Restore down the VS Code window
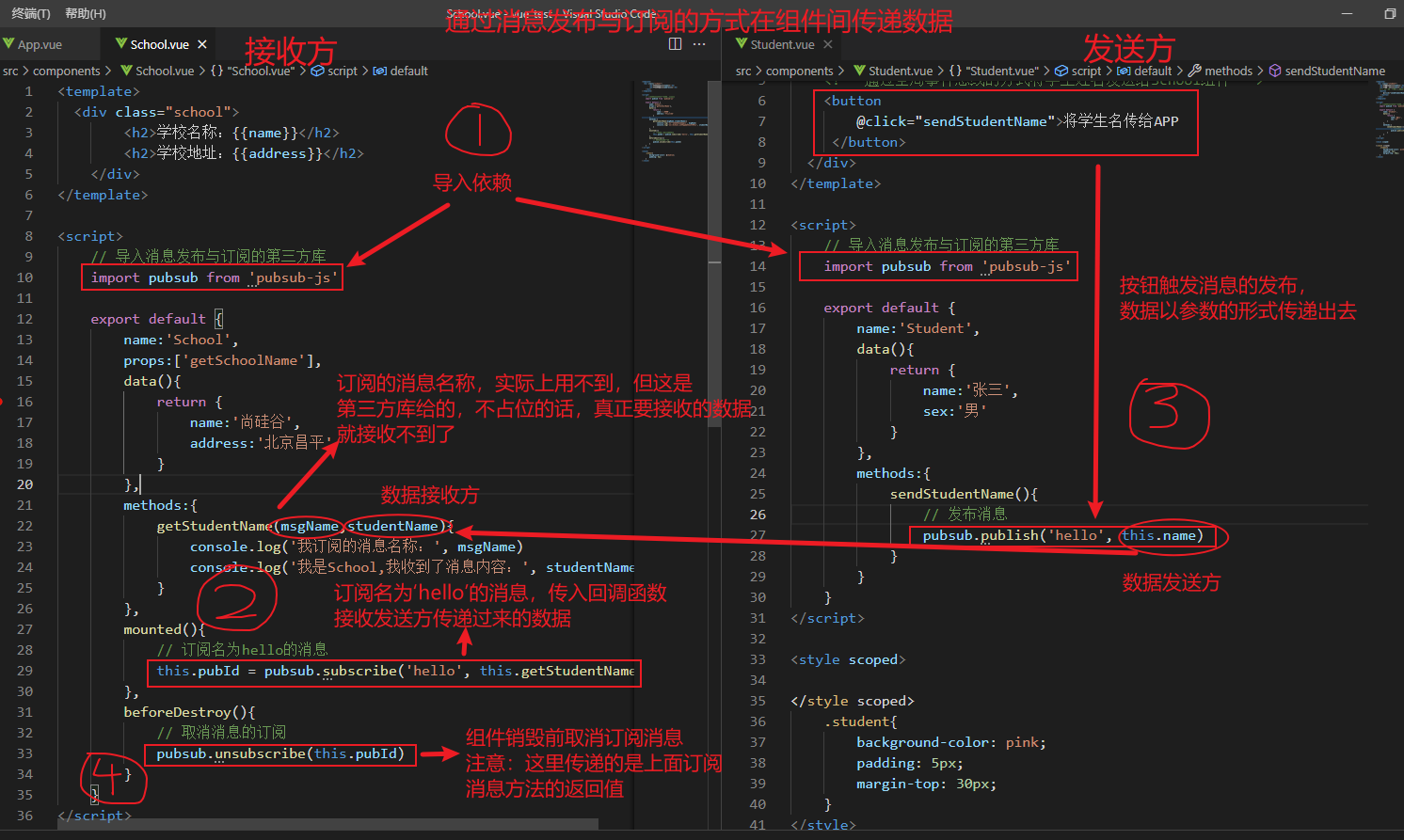The height and width of the screenshot is (840, 1404). pyautogui.click(x=1390, y=13)
